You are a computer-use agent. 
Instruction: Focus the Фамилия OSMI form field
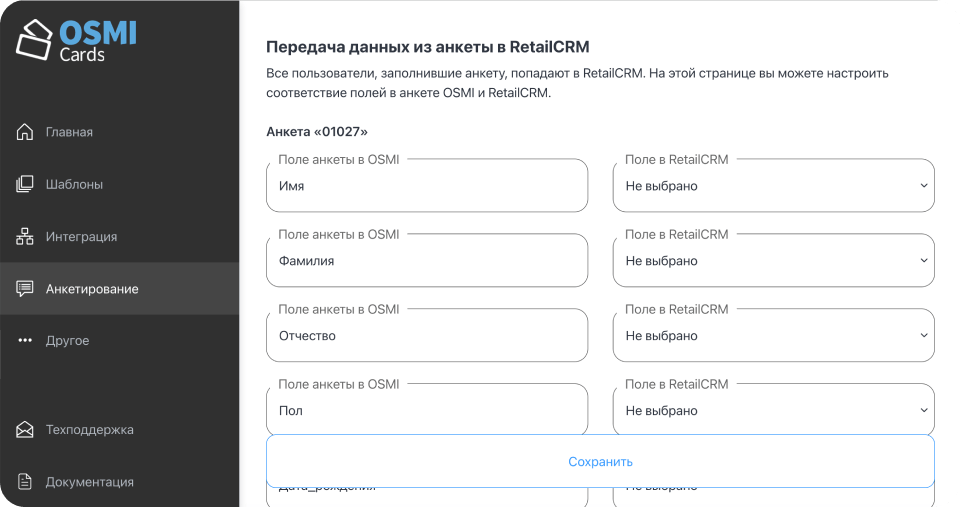[427, 261]
